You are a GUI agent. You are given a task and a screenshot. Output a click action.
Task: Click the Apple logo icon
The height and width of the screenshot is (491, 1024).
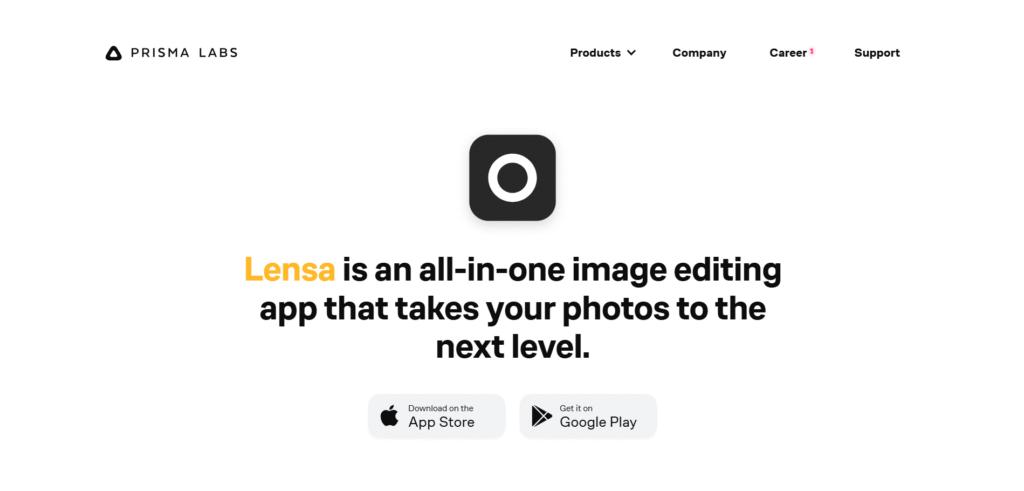coord(389,416)
